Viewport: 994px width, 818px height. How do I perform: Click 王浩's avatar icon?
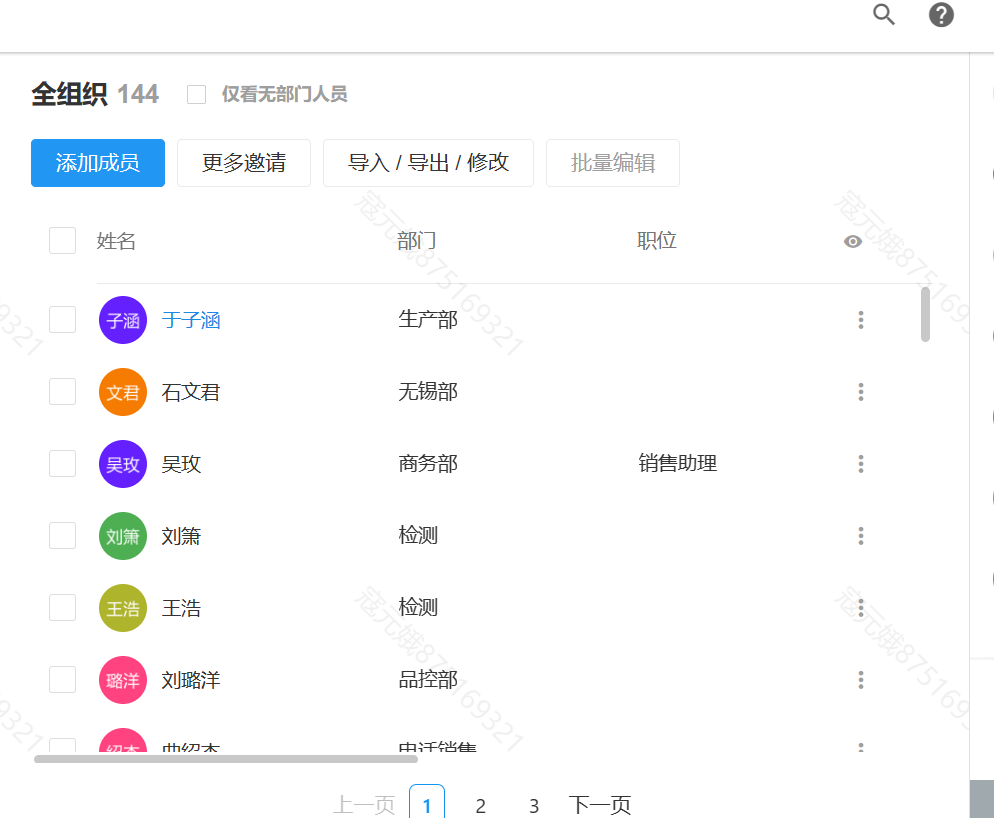tap(123, 608)
